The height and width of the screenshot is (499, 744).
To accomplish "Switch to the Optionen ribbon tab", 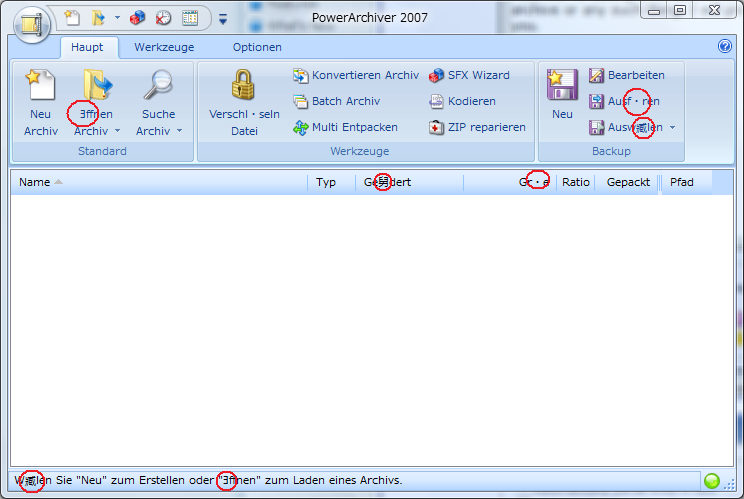I will coord(257,47).
